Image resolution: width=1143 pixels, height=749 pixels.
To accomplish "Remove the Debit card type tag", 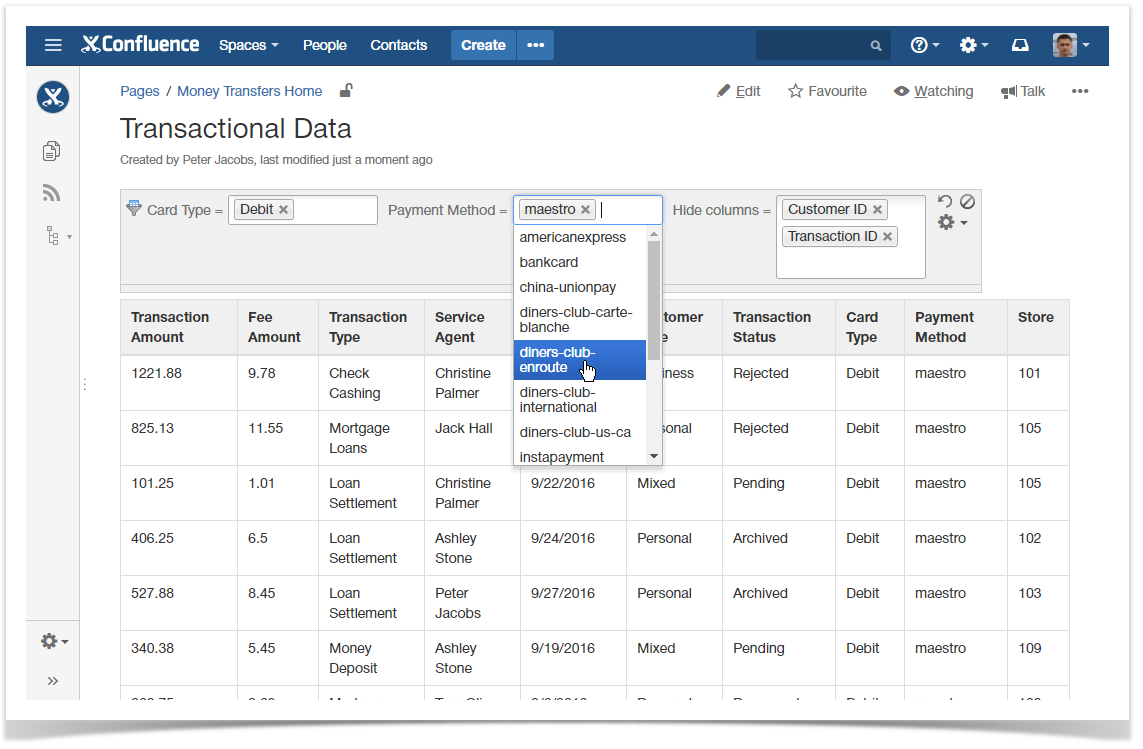I will tap(284, 210).
